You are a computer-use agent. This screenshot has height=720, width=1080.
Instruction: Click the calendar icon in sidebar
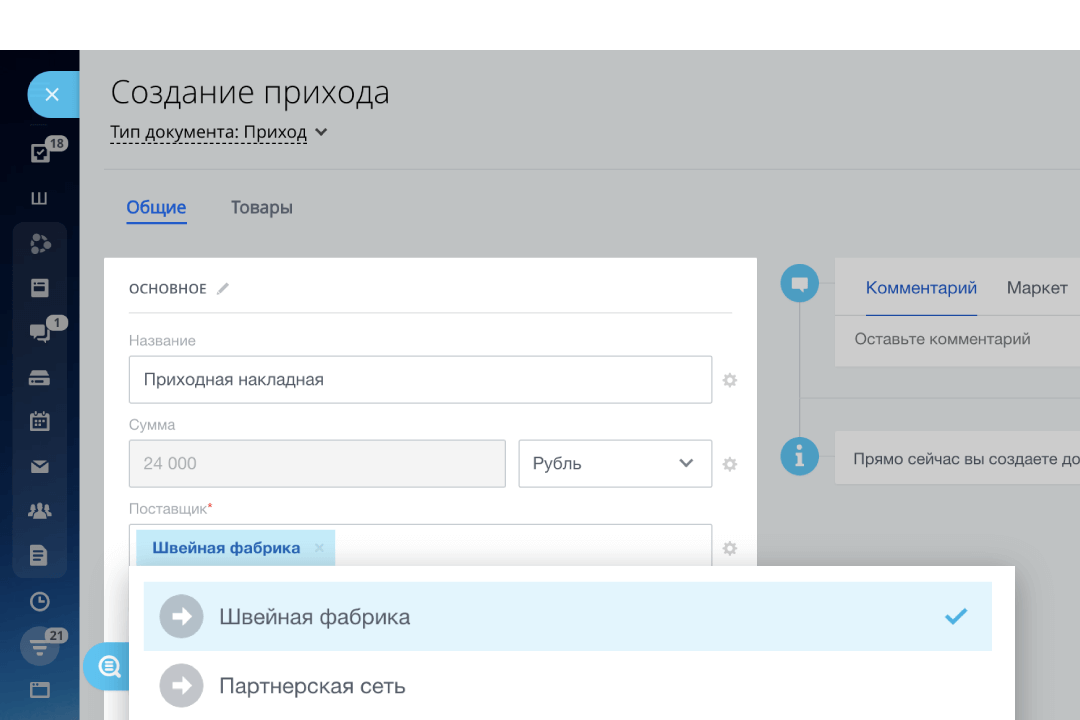click(x=40, y=421)
